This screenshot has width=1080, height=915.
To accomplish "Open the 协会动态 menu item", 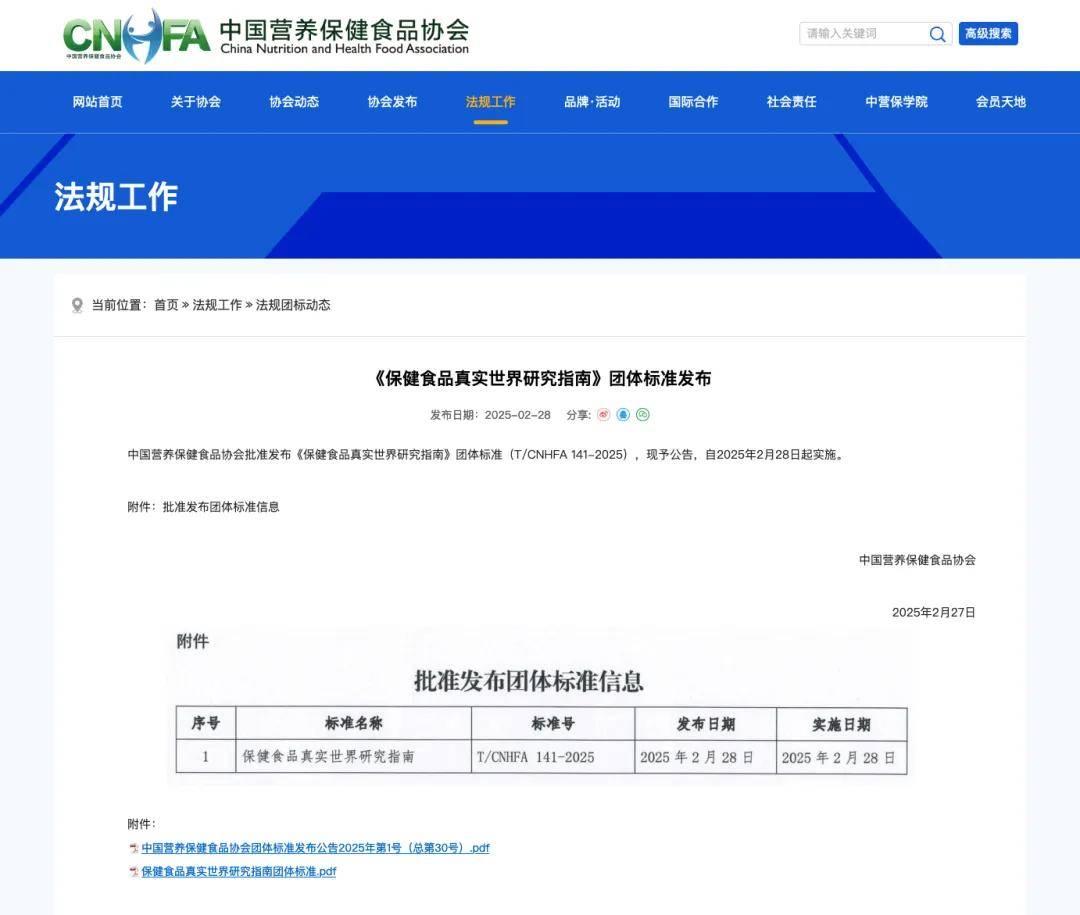I will point(294,102).
